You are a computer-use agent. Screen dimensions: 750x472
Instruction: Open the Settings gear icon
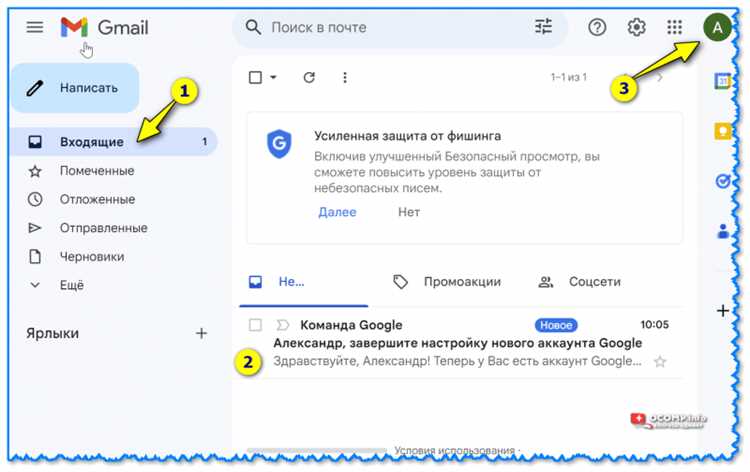(636, 27)
